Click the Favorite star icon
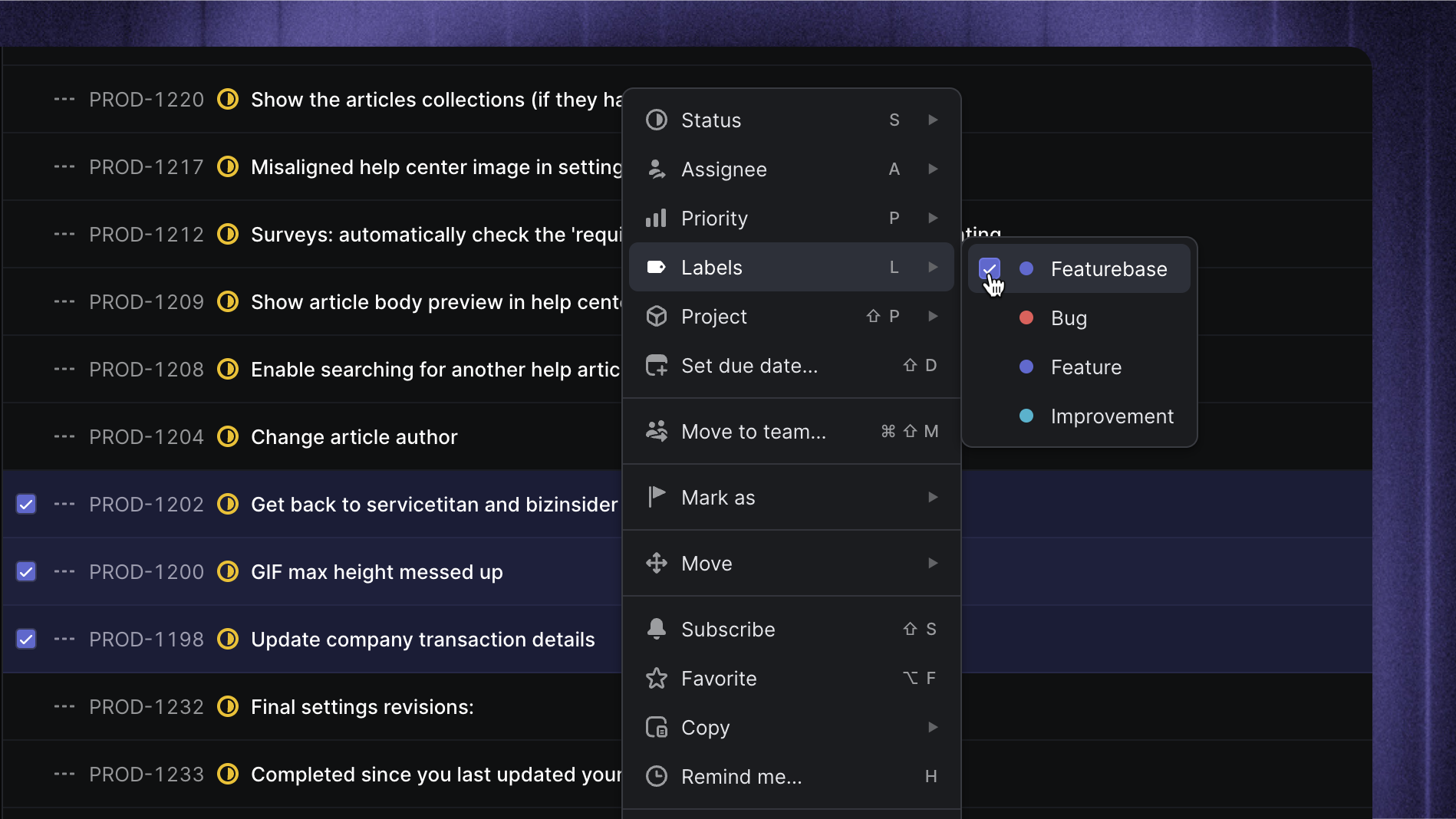The image size is (1456, 819). (657, 679)
